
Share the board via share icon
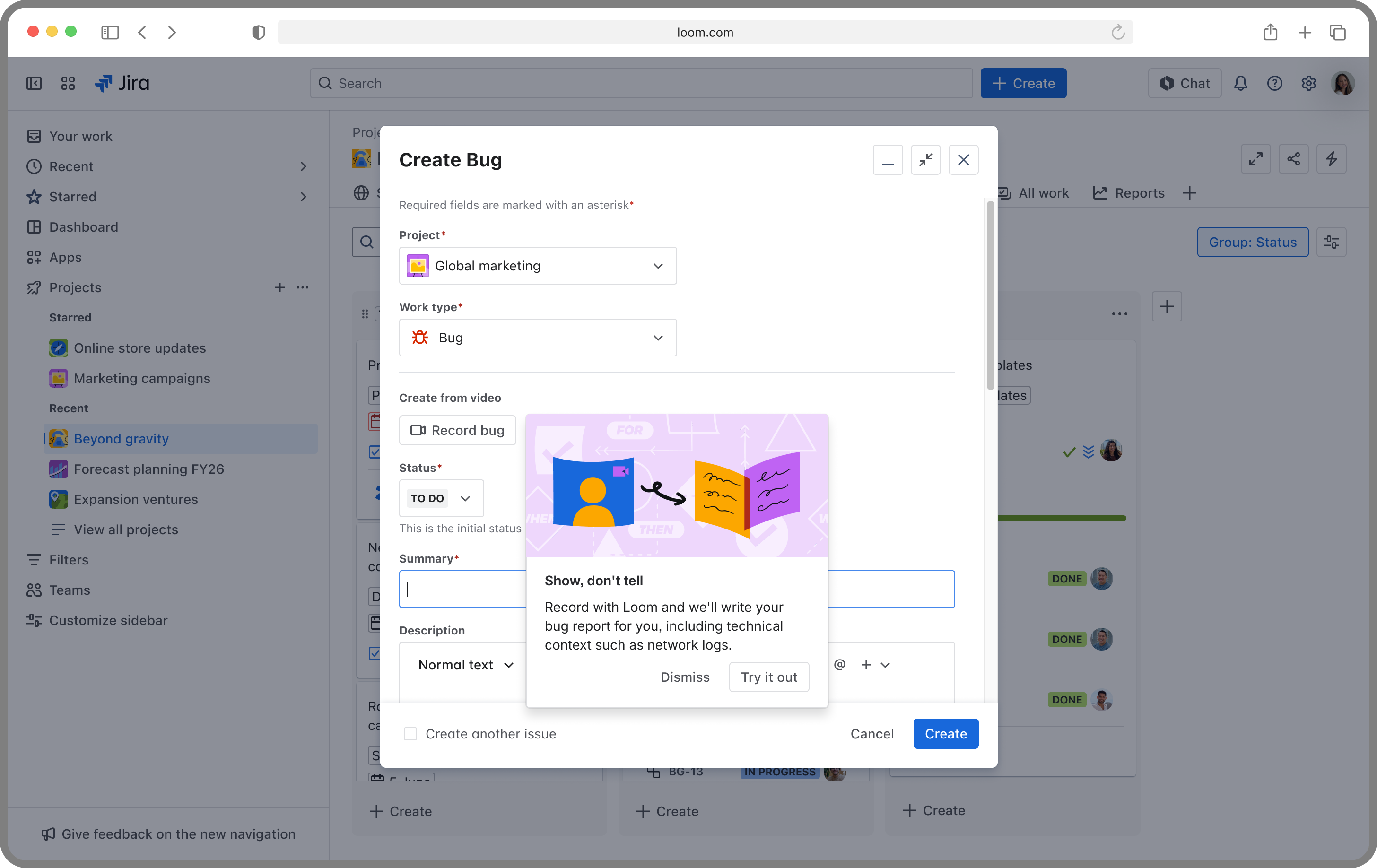1293,159
